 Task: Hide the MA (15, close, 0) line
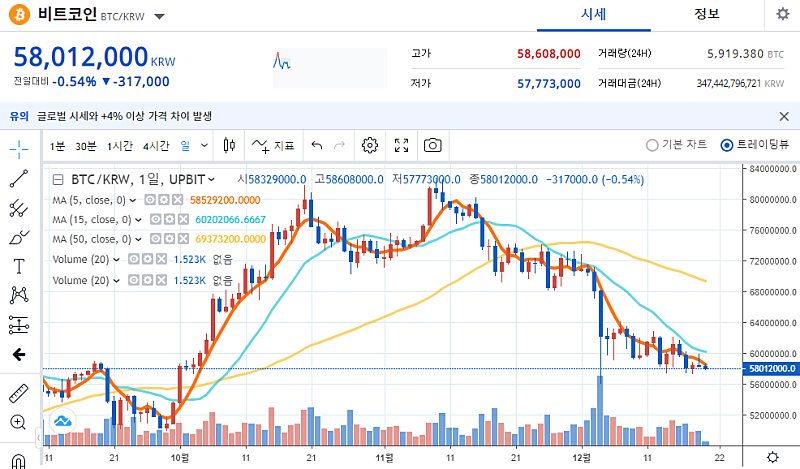155,219
